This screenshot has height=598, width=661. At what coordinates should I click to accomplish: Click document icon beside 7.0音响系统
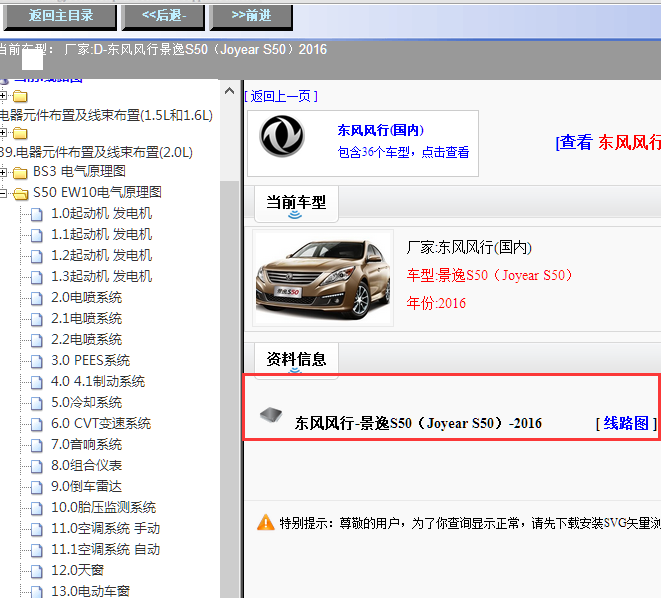37,445
